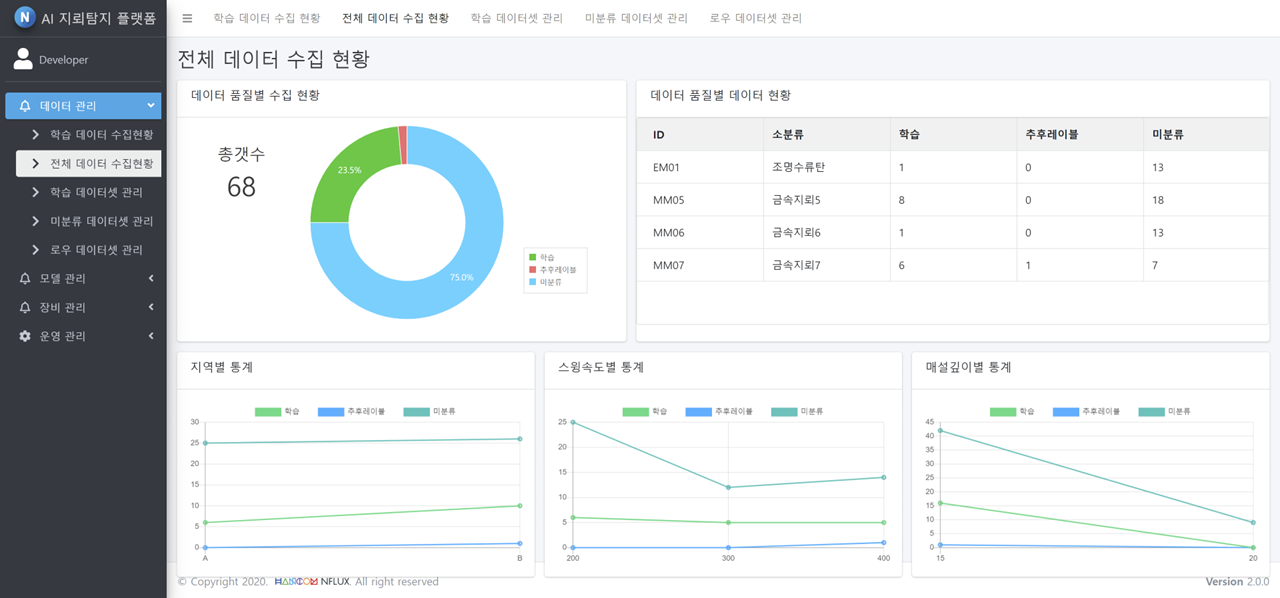
Task: Click 학습 point at B in 지역별 chart
Action: pos(520,506)
